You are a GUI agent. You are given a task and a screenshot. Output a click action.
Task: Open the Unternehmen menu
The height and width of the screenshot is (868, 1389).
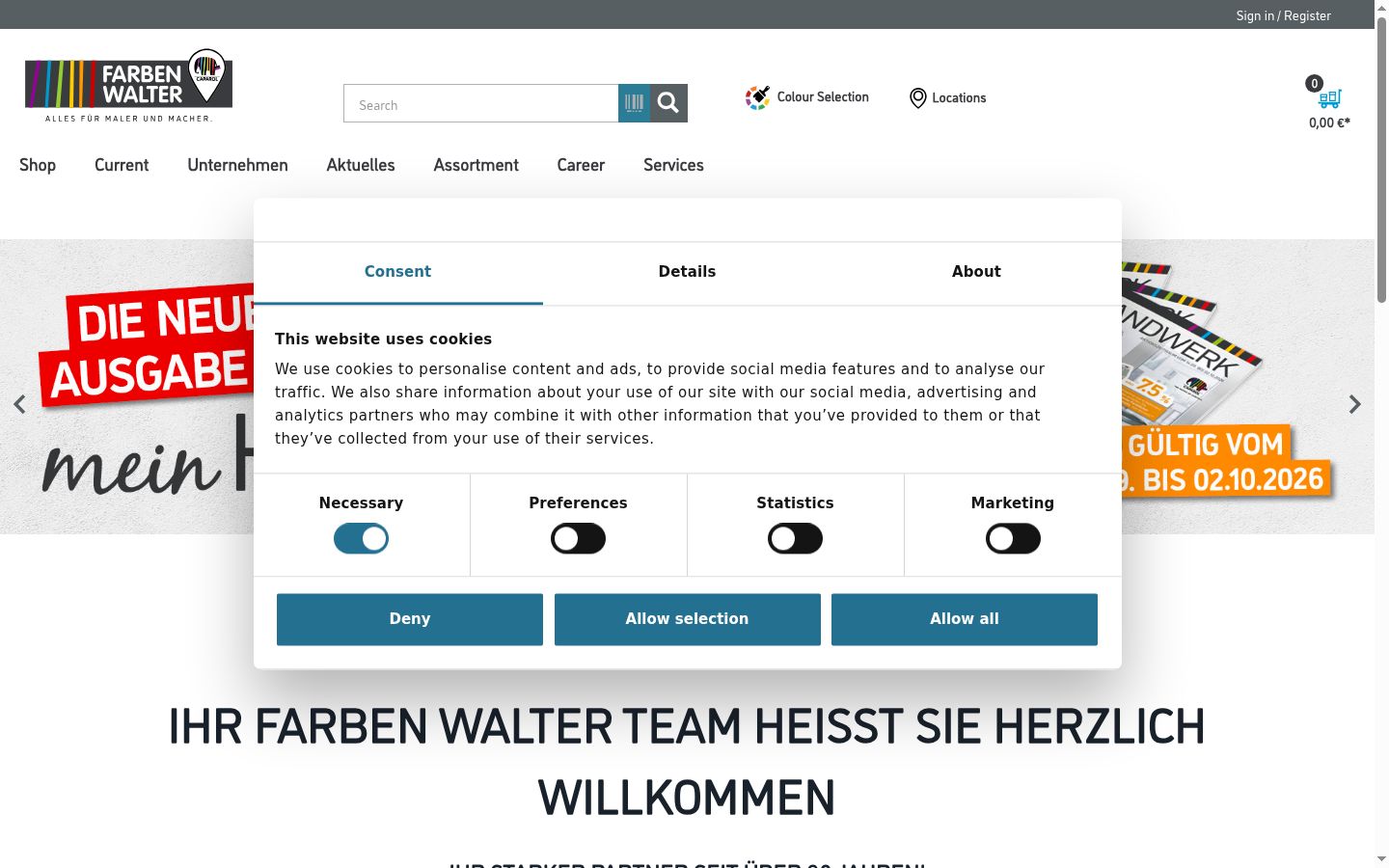(237, 165)
